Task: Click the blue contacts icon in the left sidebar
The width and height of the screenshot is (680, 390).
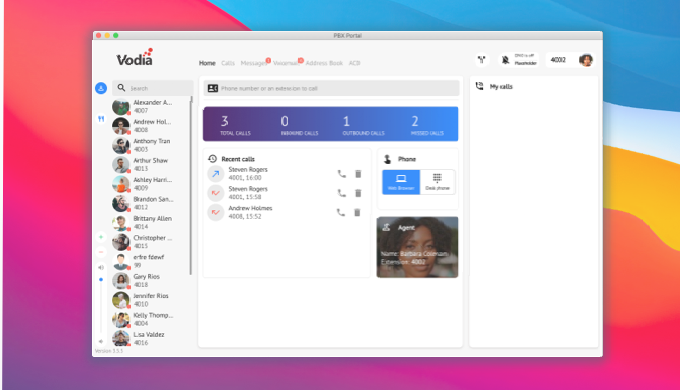Action: point(101,88)
